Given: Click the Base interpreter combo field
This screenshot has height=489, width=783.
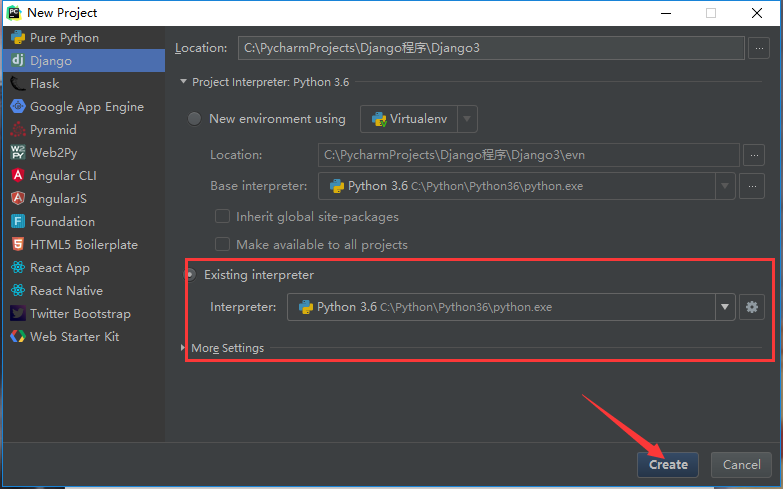Looking at the screenshot, I should 526,186.
